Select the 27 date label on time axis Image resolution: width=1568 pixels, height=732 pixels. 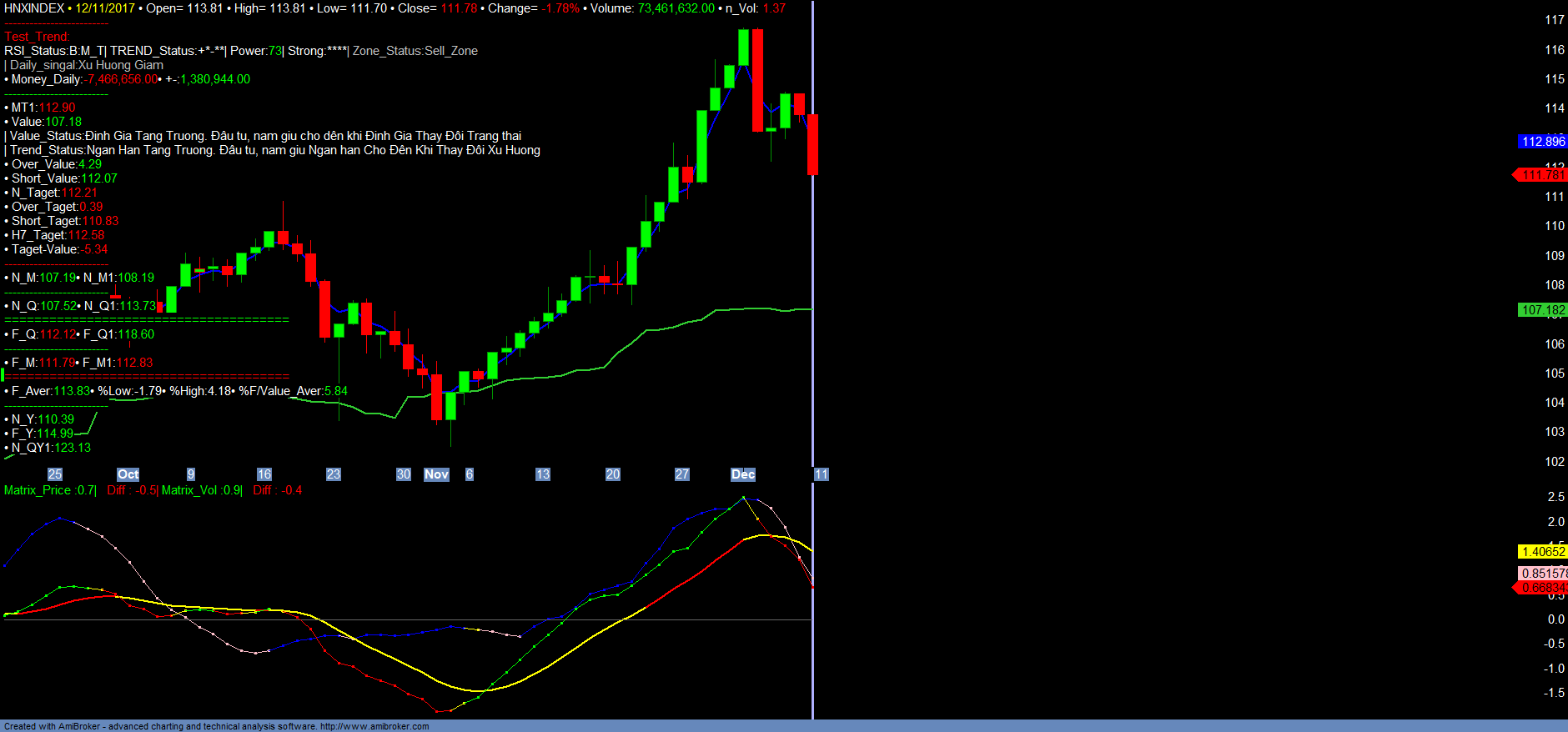click(681, 474)
